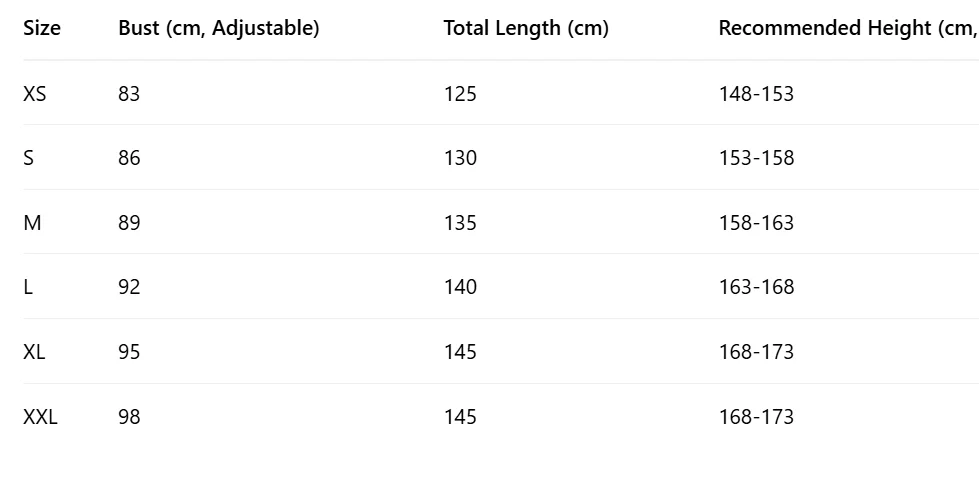This screenshot has height=480, width=979.
Task: Select the M size row label
Action: (x=32, y=223)
